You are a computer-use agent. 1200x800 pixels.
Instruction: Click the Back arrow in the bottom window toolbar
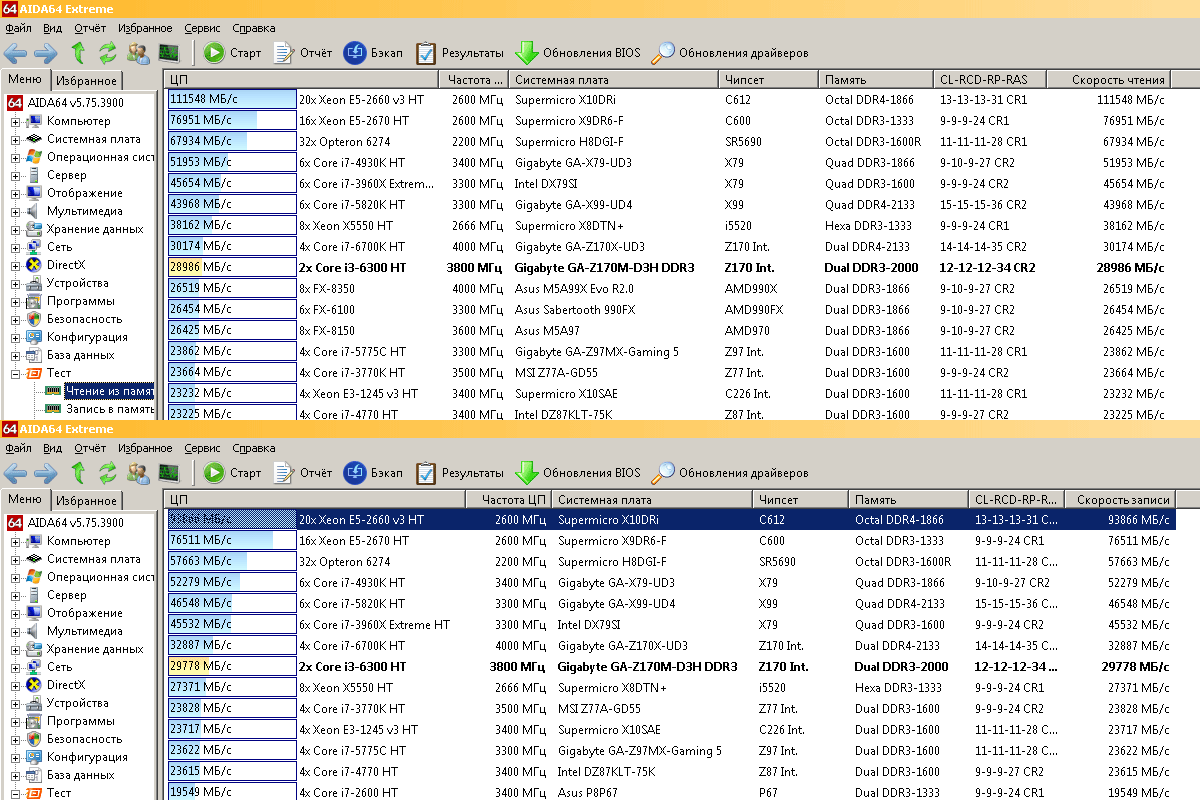(16, 473)
